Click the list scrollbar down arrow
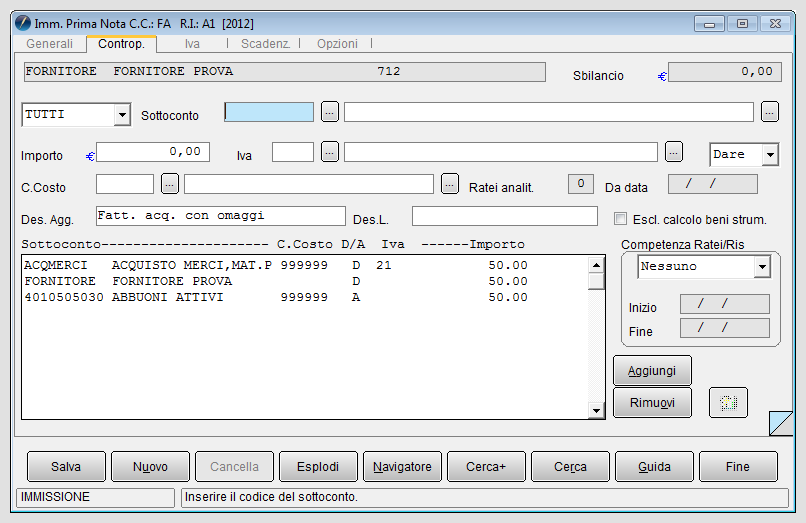This screenshot has height=523, width=806. pyautogui.click(x=596, y=410)
